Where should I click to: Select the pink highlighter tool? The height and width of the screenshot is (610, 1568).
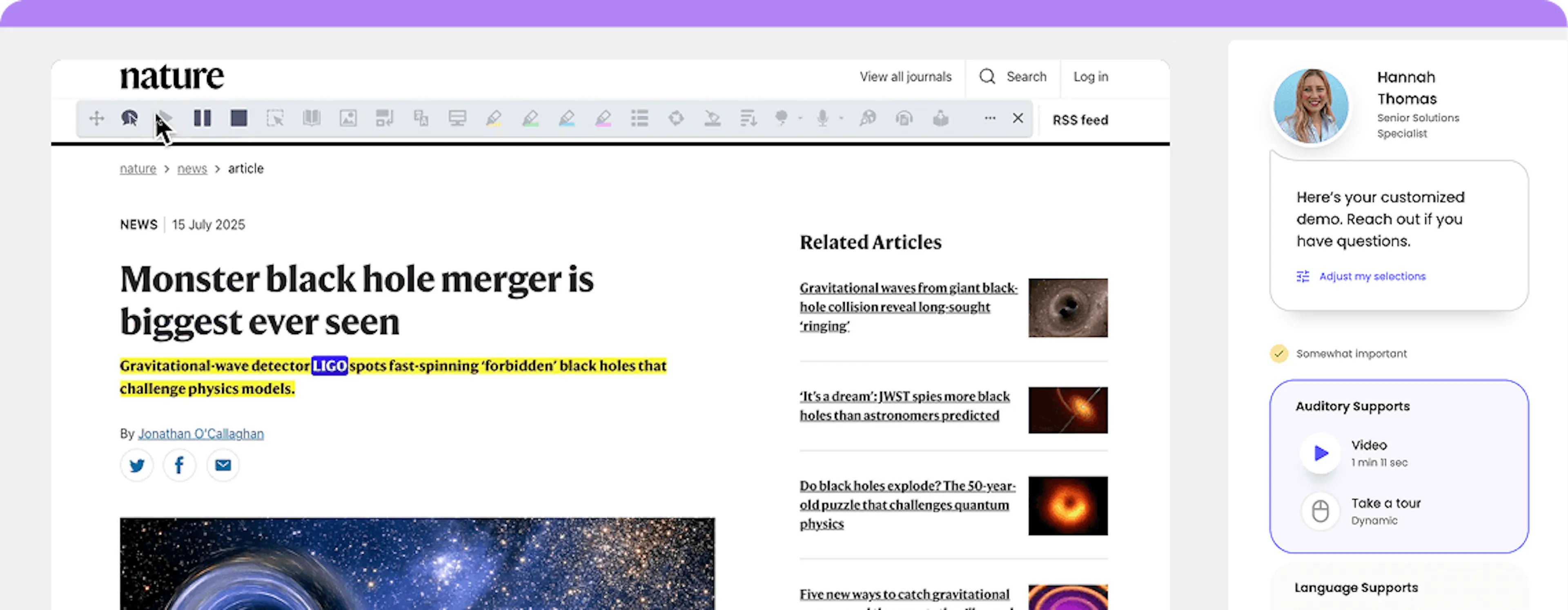(603, 118)
